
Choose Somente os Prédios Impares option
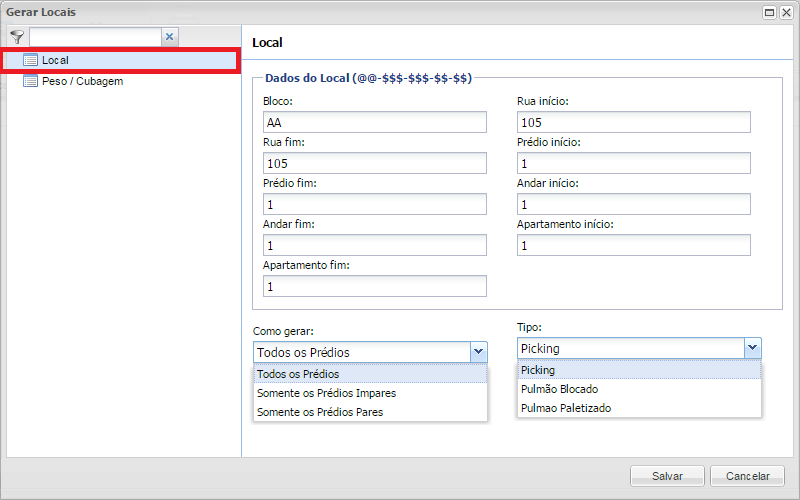tap(326, 393)
